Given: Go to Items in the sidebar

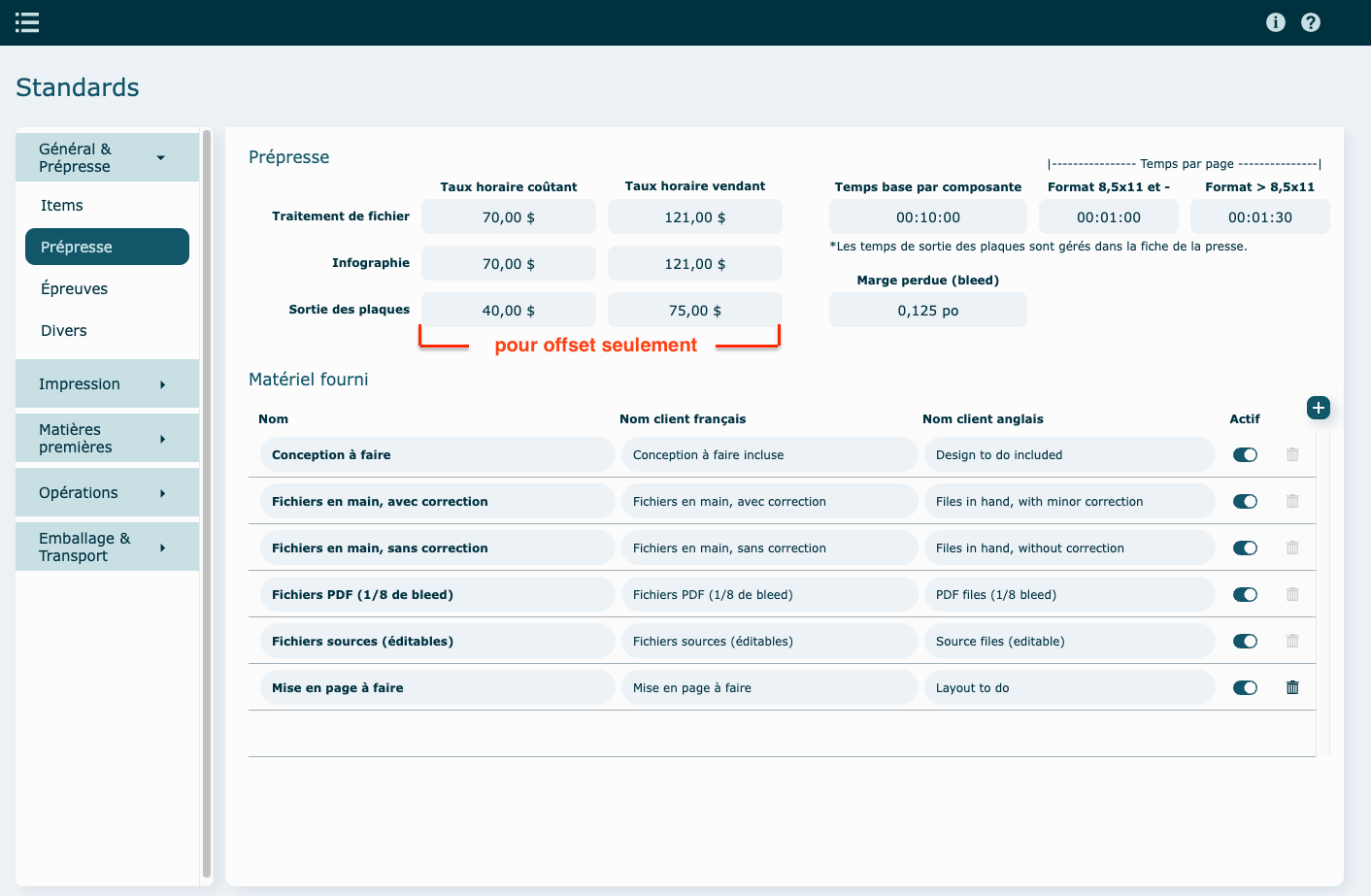Looking at the screenshot, I should click(x=62, y=205).
